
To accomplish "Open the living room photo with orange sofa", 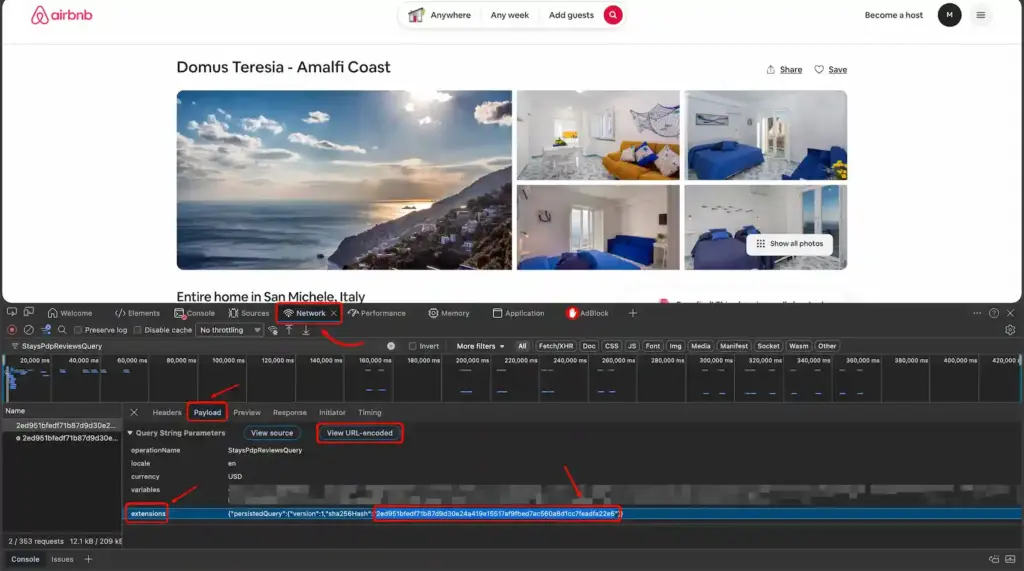I will (x=598, y=135).
